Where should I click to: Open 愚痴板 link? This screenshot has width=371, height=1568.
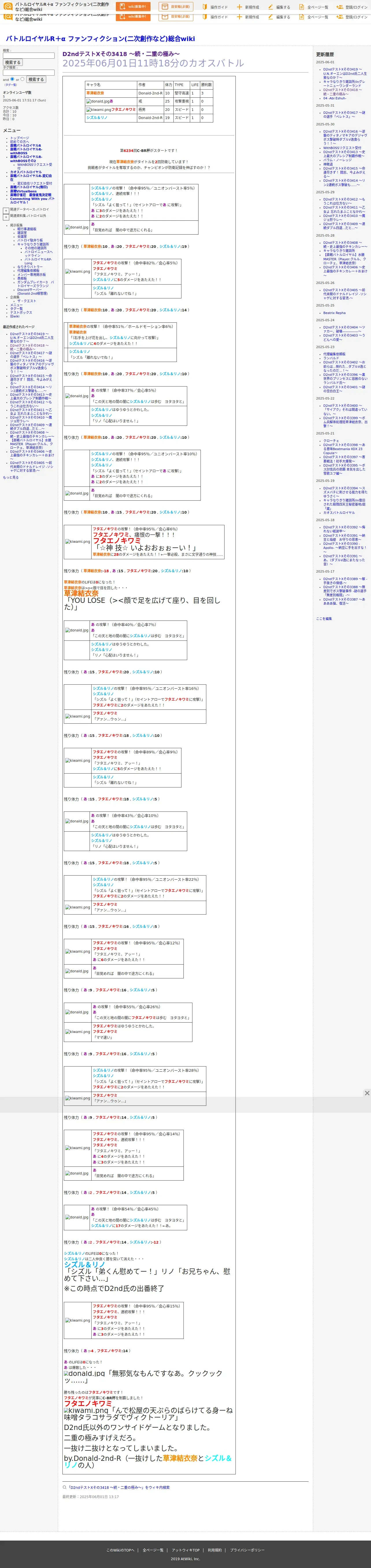[x=22, y=278]
